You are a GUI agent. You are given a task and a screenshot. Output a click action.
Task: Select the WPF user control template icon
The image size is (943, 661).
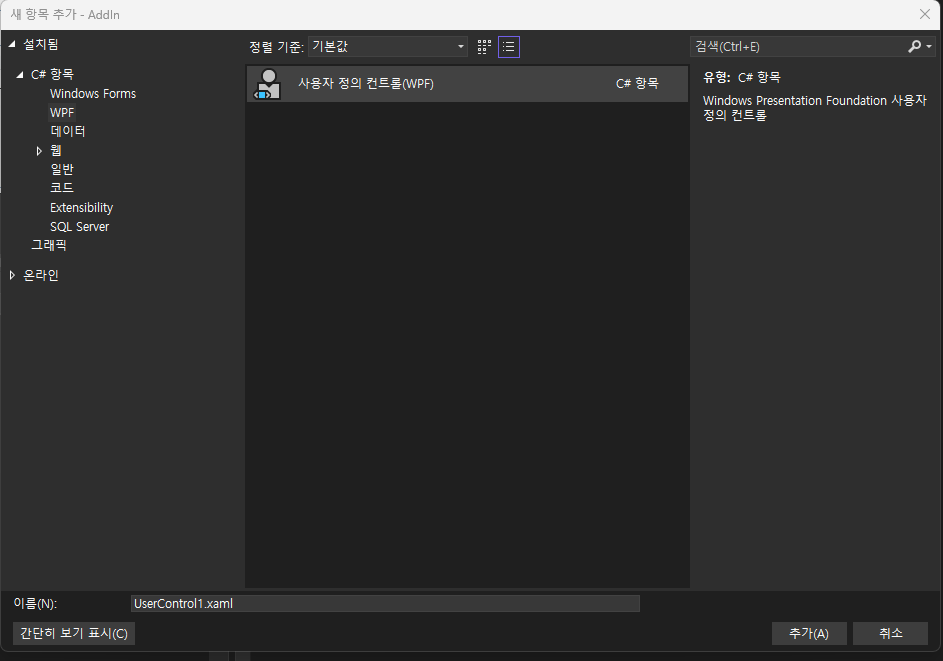pos(268,84)
